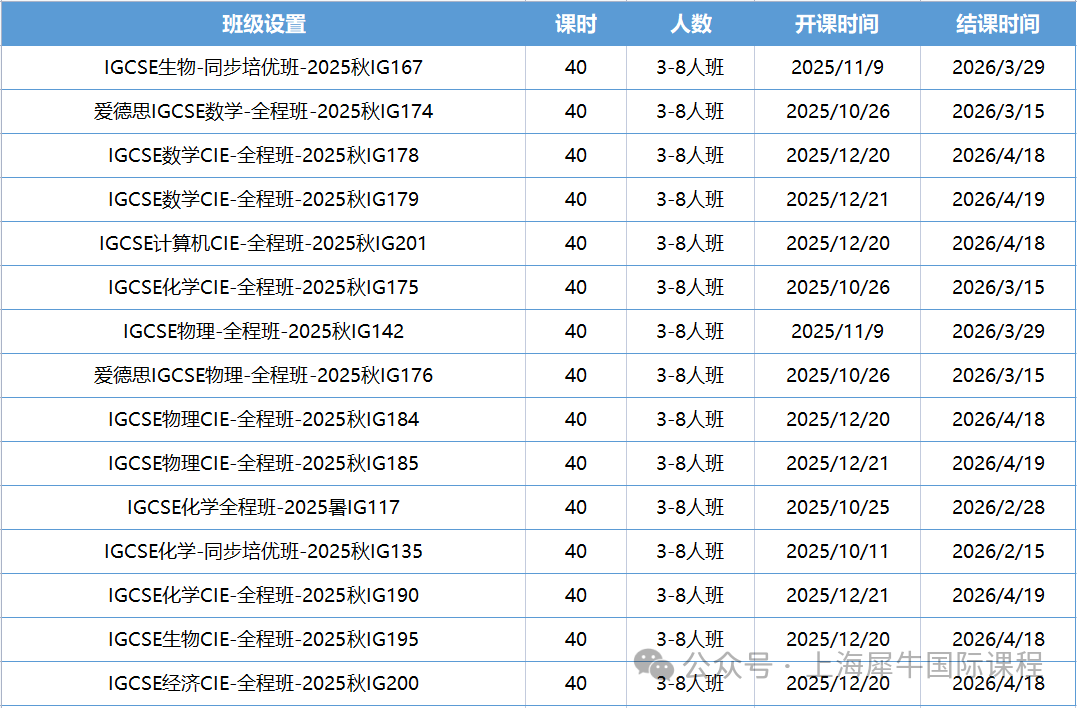Click the 课时 column header
This screenshot has height=708, width=1077.
(x=575, y=24)
